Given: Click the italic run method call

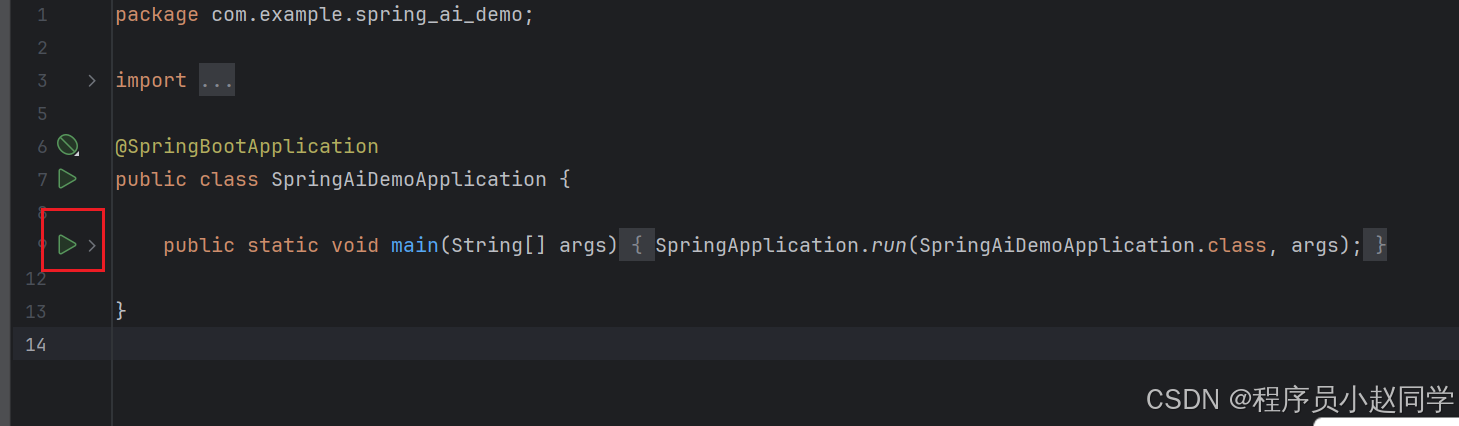Looking at the screenshot, I should point(888,245).
